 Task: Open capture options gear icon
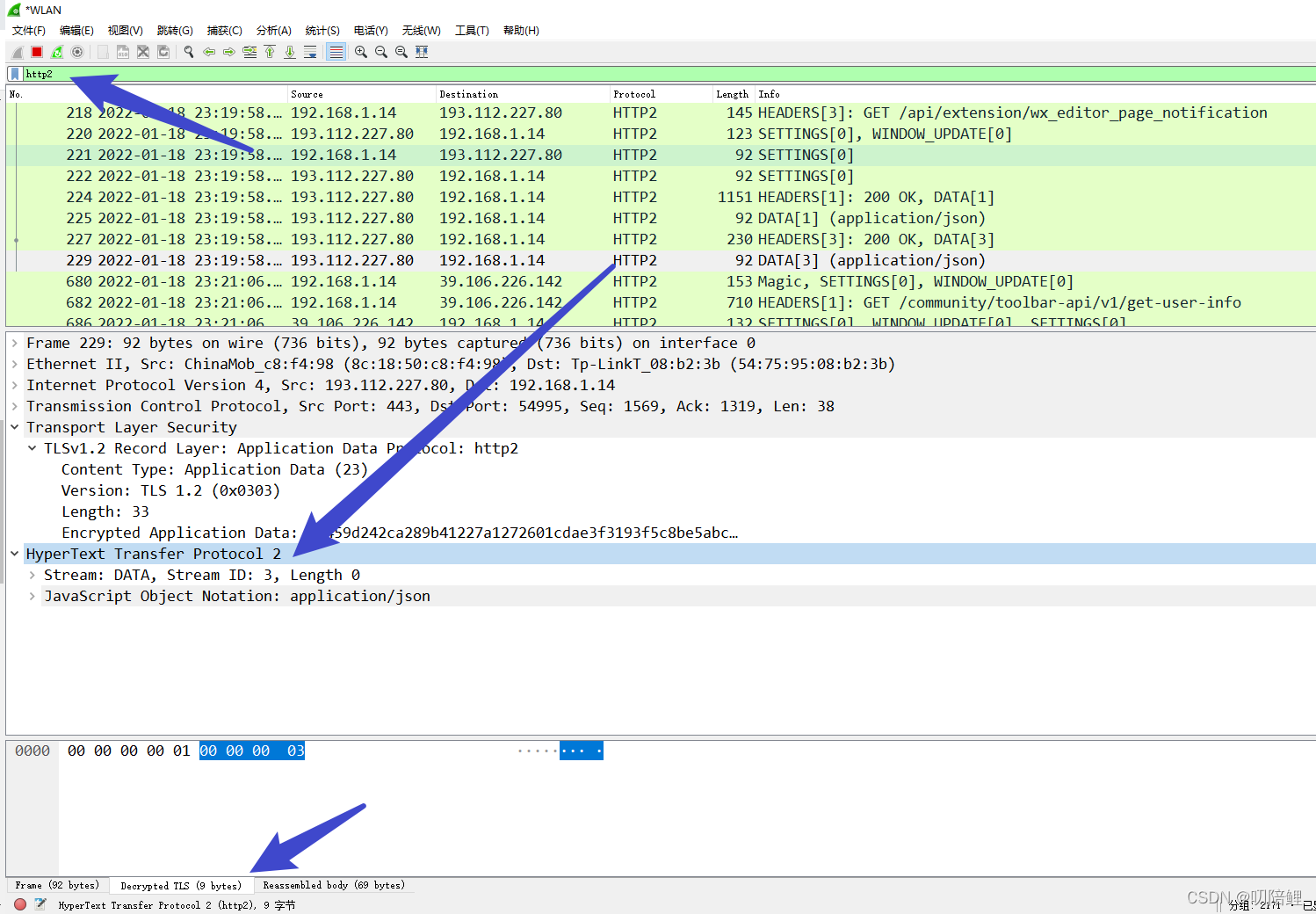coord(77,52)
